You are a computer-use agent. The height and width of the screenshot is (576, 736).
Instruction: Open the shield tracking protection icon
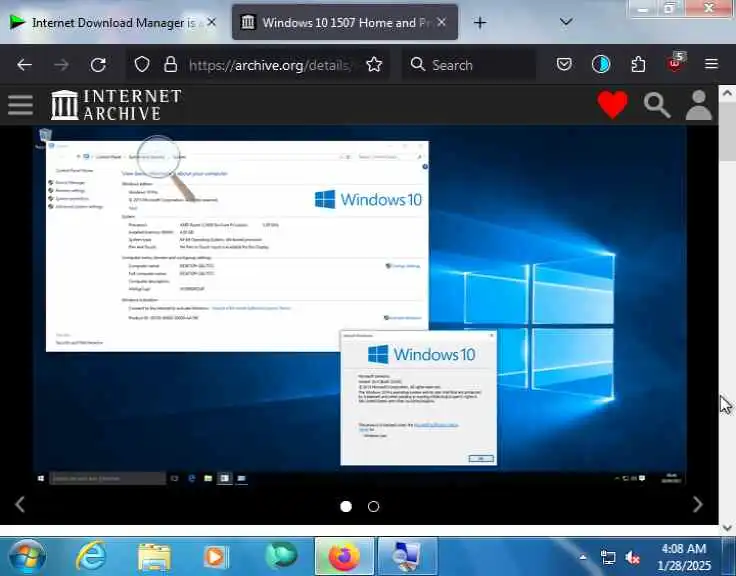(142, 64)
